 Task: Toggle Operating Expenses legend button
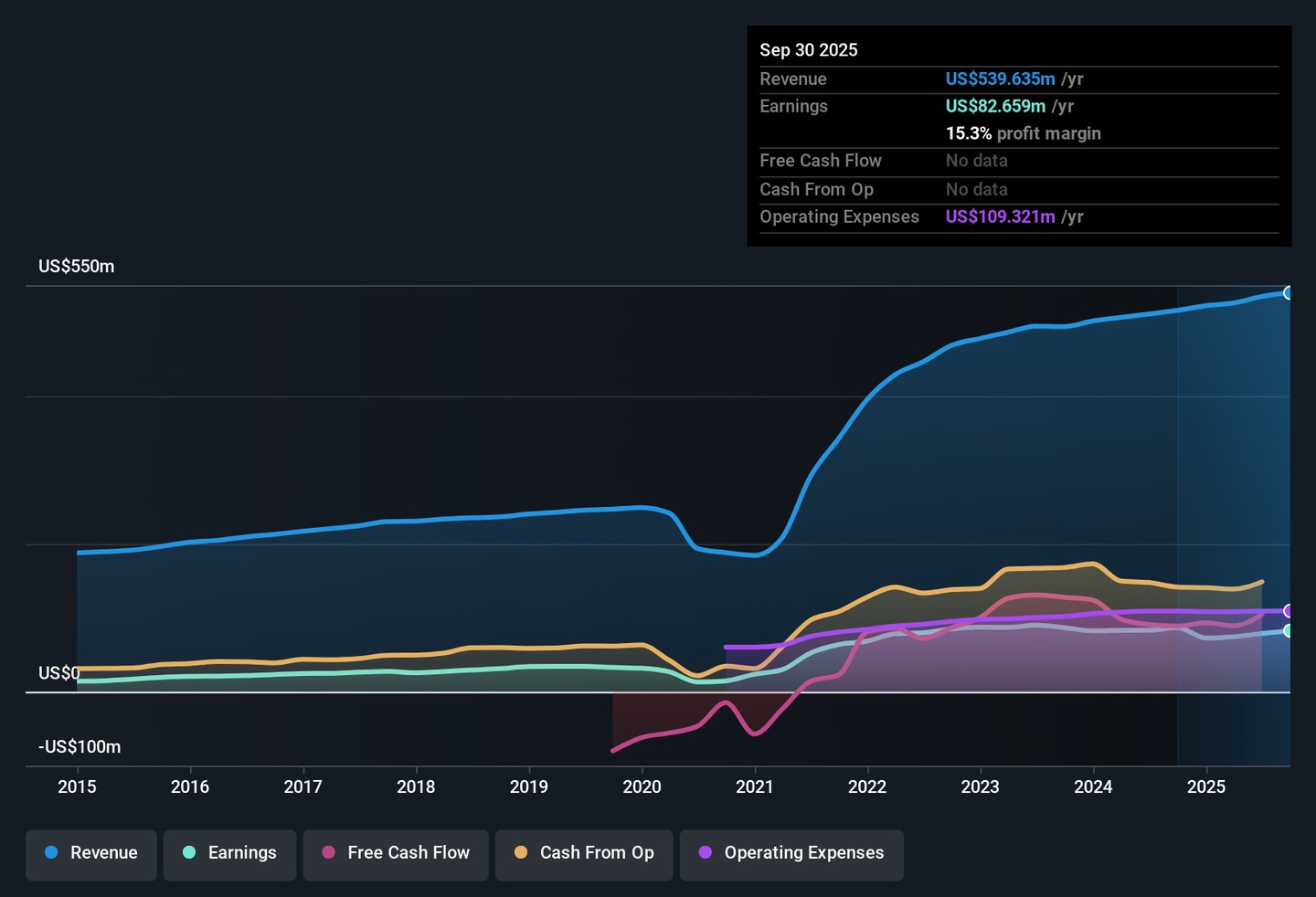791,853
